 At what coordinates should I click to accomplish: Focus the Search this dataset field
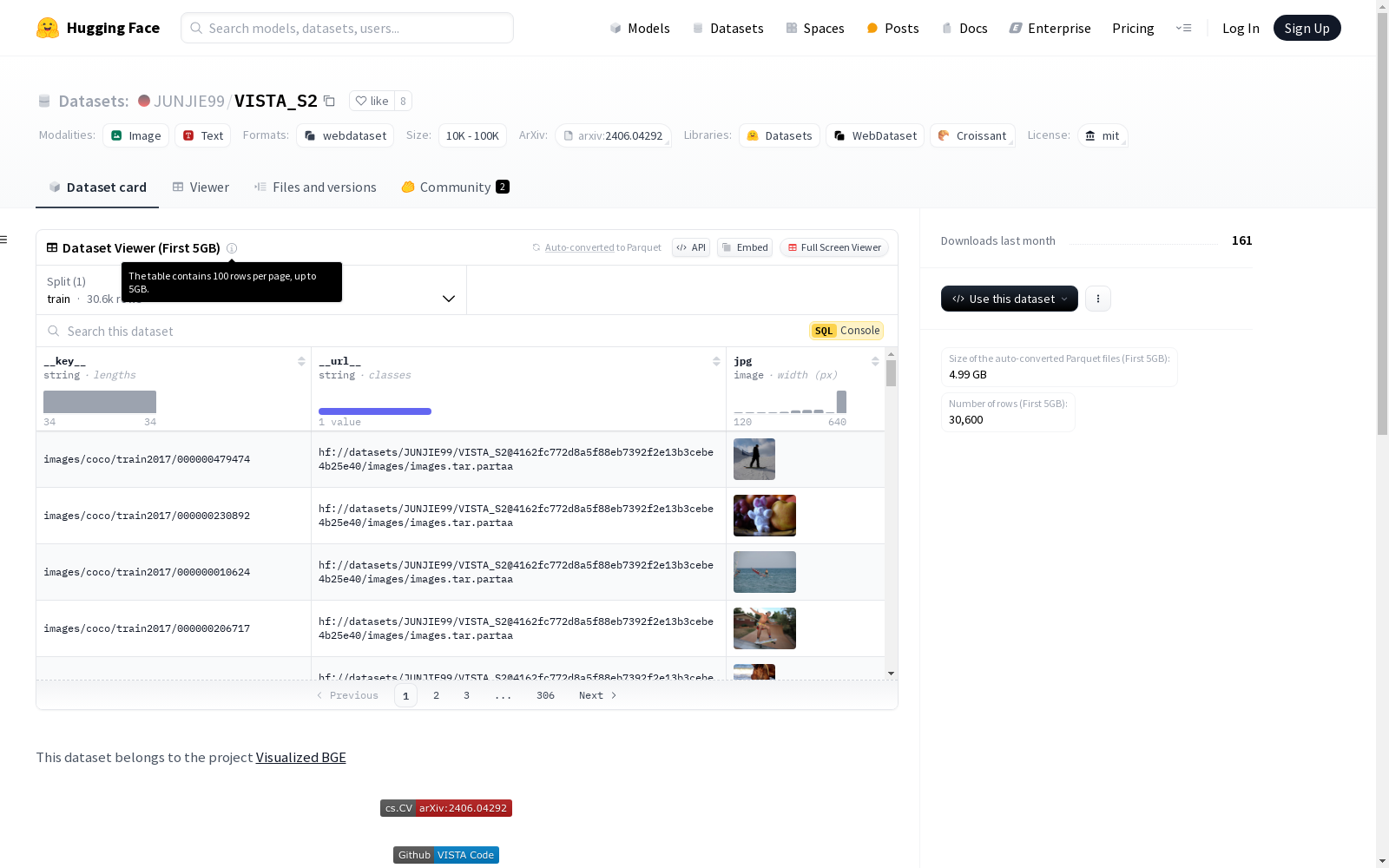(x=422, y=331)
